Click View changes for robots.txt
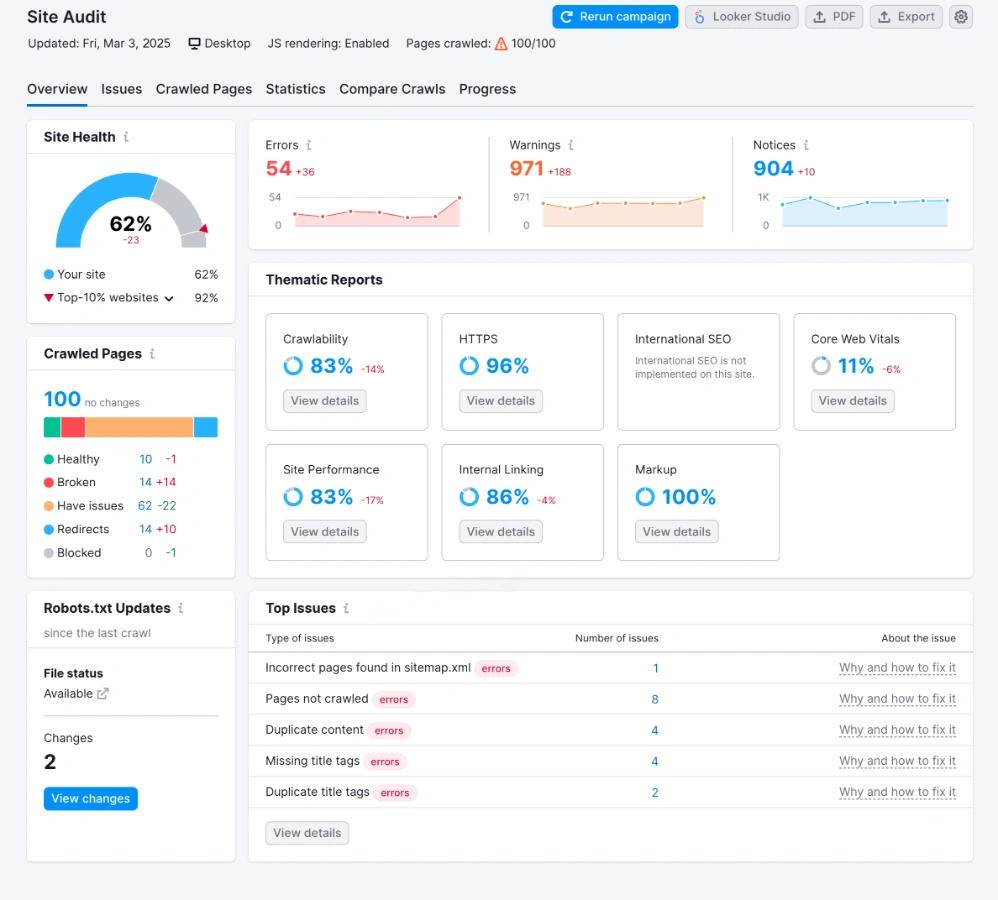Image resolution: width=998 pixels, height=900 pixels. (90, 799)
